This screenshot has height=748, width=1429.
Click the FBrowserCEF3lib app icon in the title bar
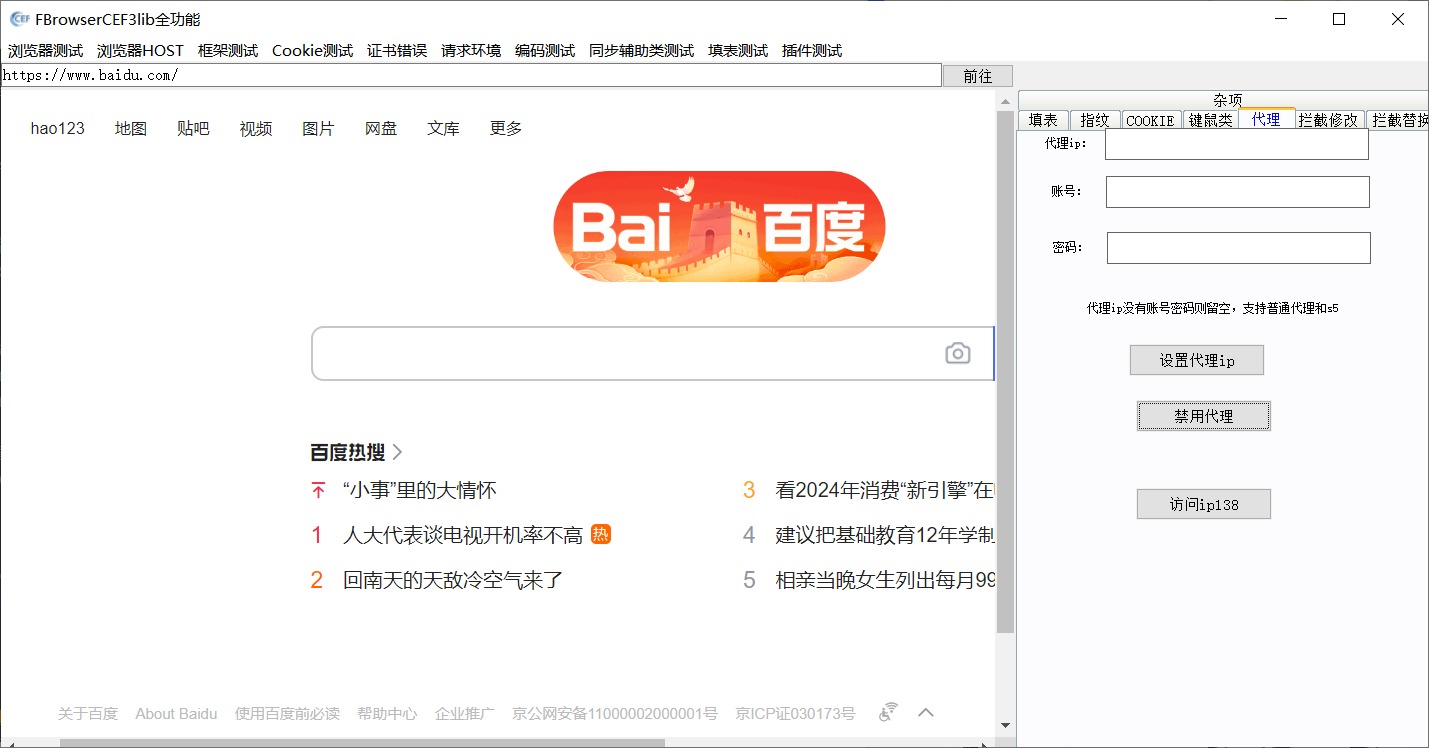tap(19, 19)
